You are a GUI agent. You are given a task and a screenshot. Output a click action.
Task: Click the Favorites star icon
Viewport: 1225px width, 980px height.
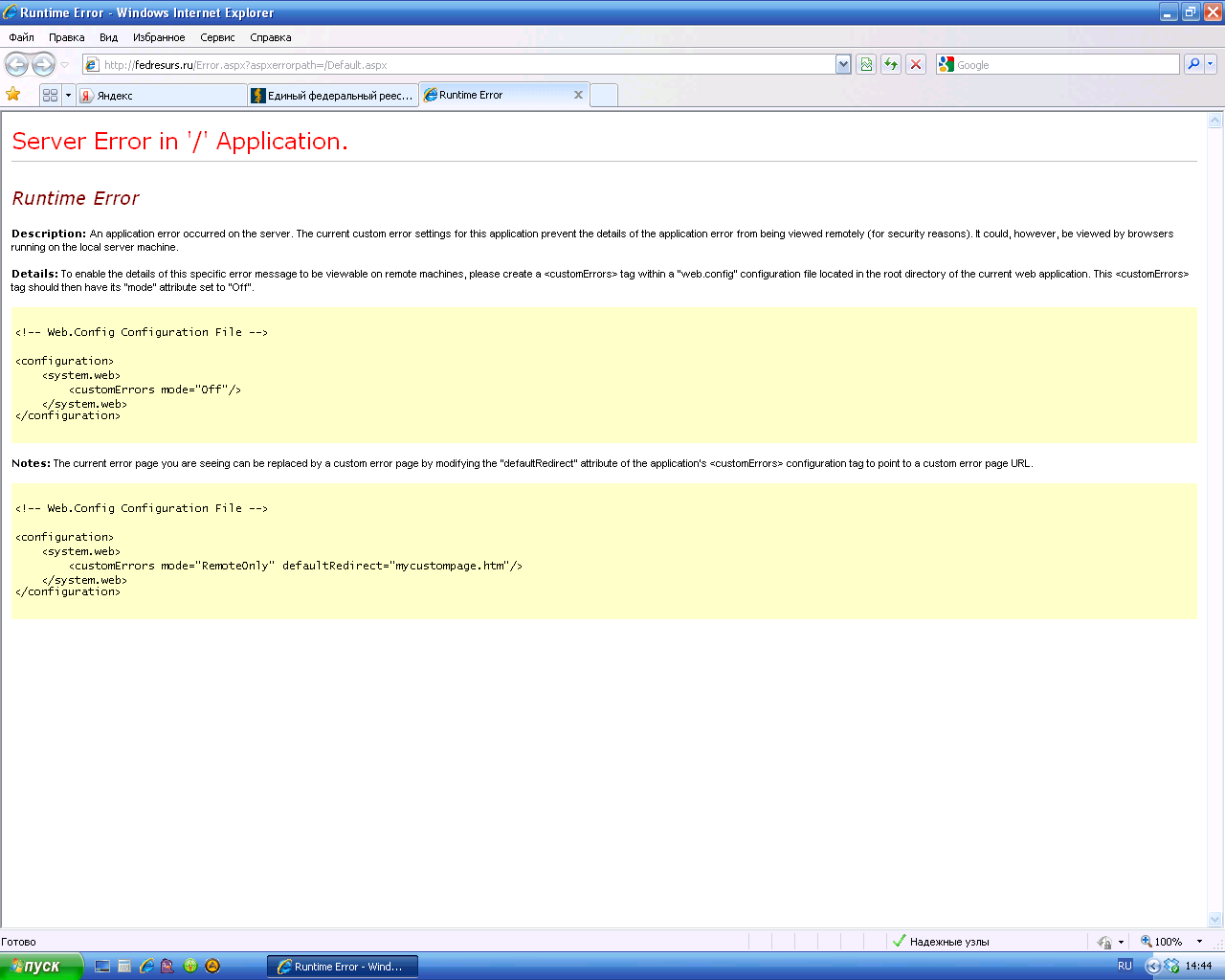(13, 95)
